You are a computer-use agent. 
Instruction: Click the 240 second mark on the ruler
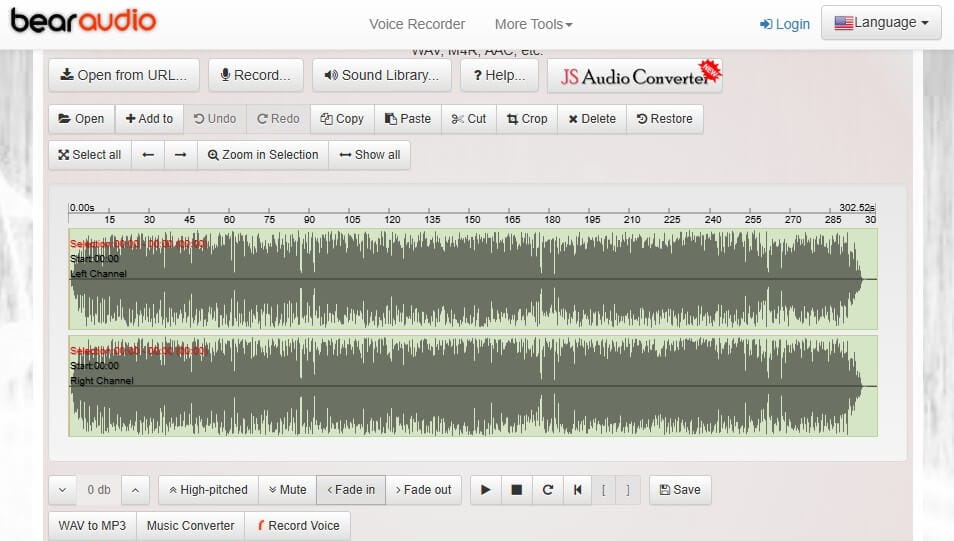(x=712, y=219)
